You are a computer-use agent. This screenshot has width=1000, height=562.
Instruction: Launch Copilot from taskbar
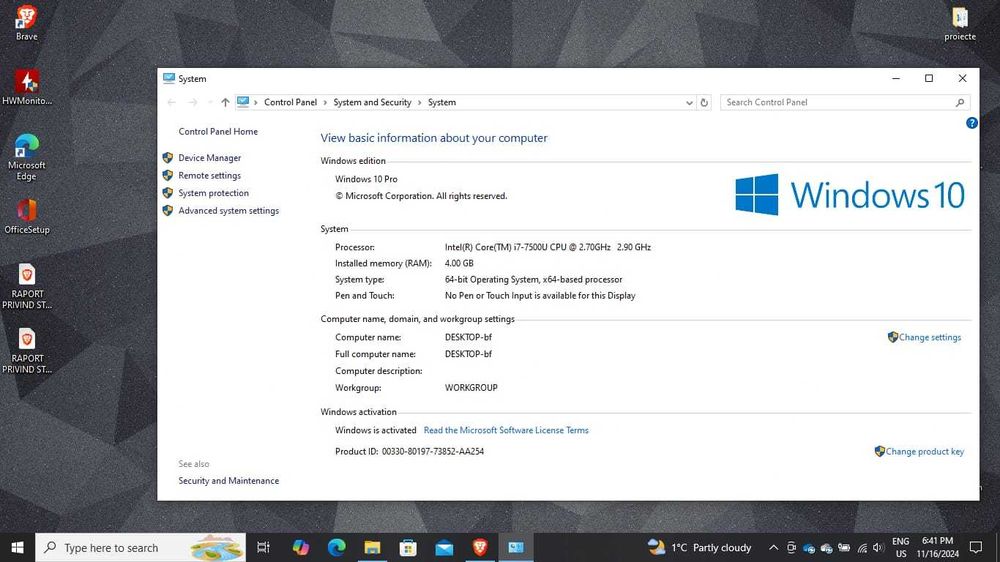(x=300, y=547)
